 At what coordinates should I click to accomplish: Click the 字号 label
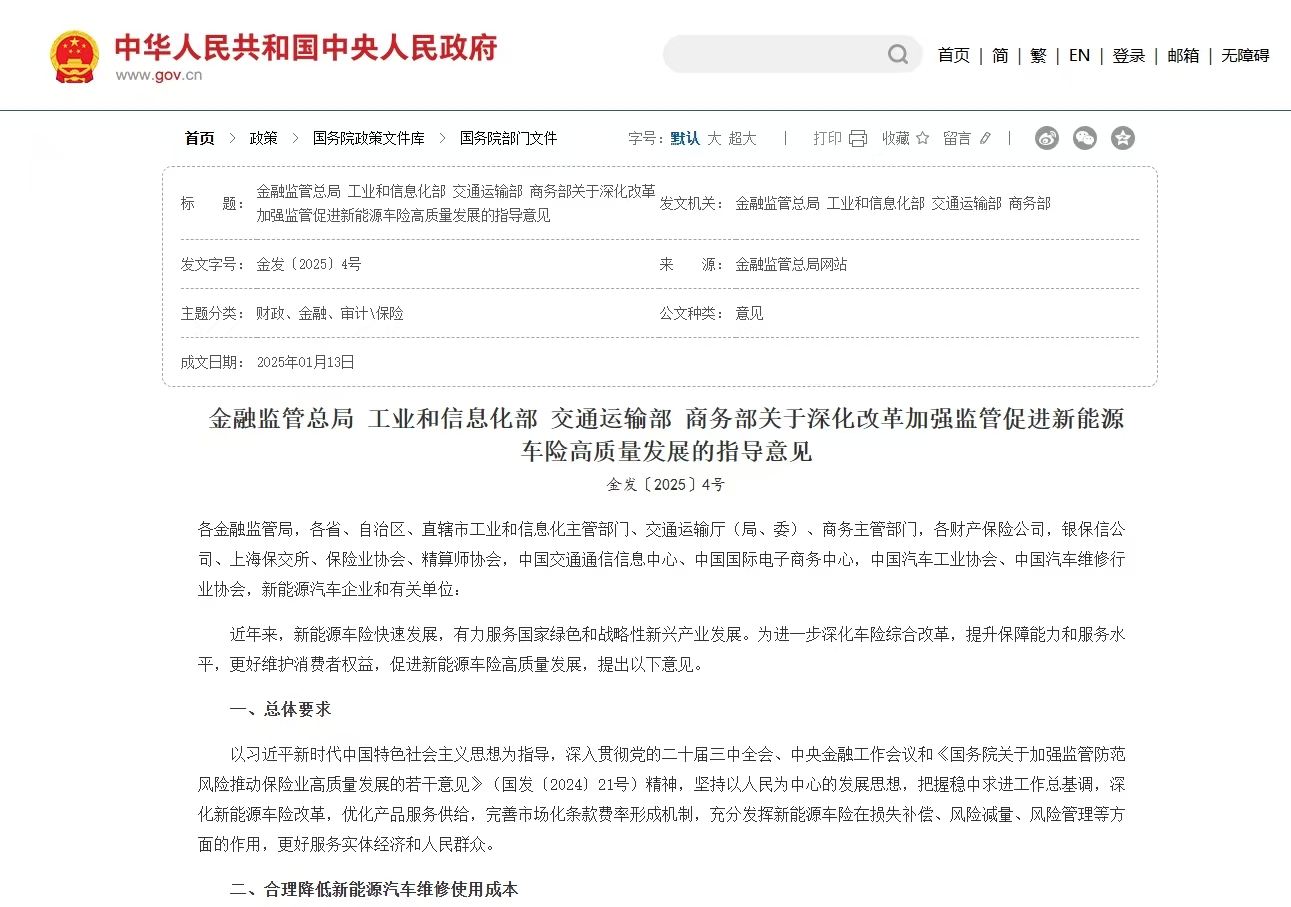coord(646,138)
